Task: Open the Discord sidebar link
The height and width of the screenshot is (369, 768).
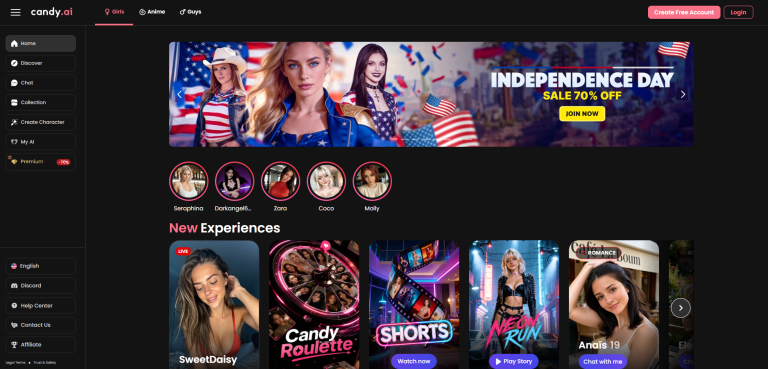Action: (41, 286)
